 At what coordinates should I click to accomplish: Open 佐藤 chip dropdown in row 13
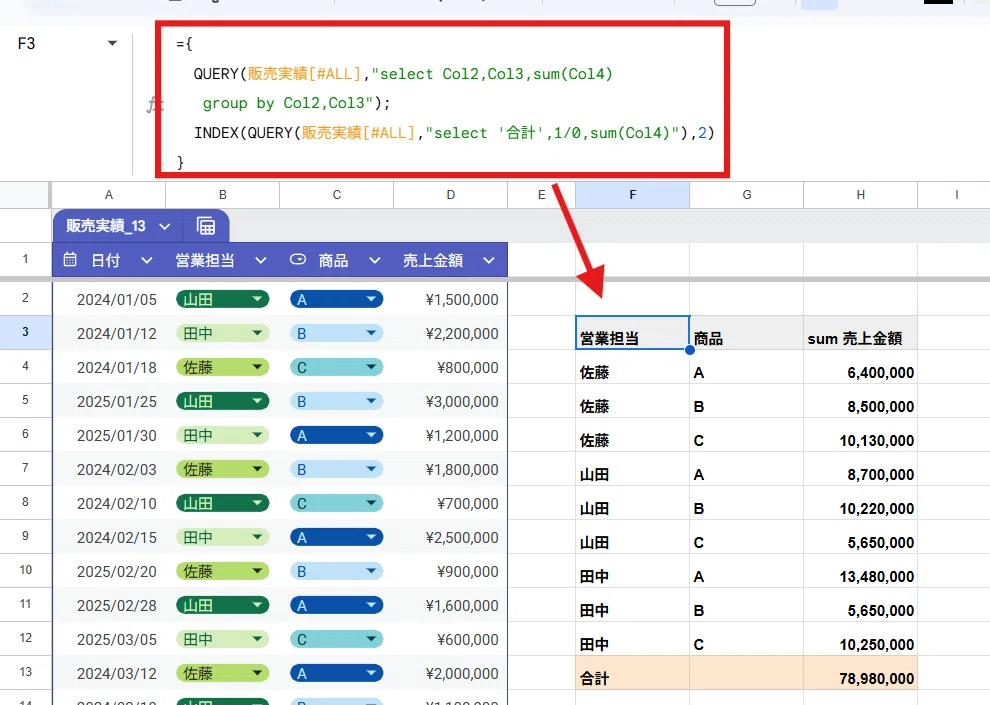[x=257, y=673]
